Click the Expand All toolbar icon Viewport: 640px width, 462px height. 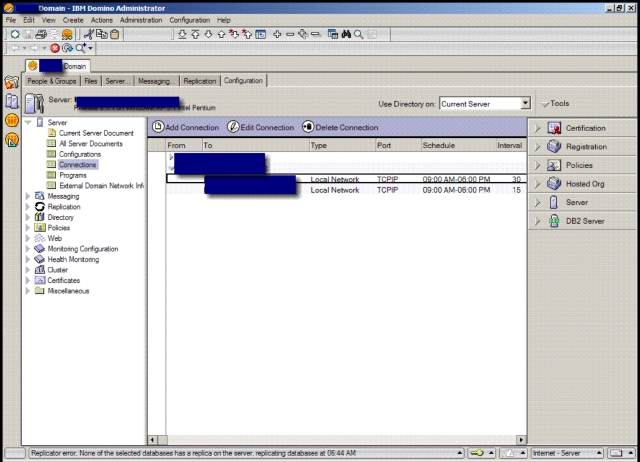pos(303,34)
